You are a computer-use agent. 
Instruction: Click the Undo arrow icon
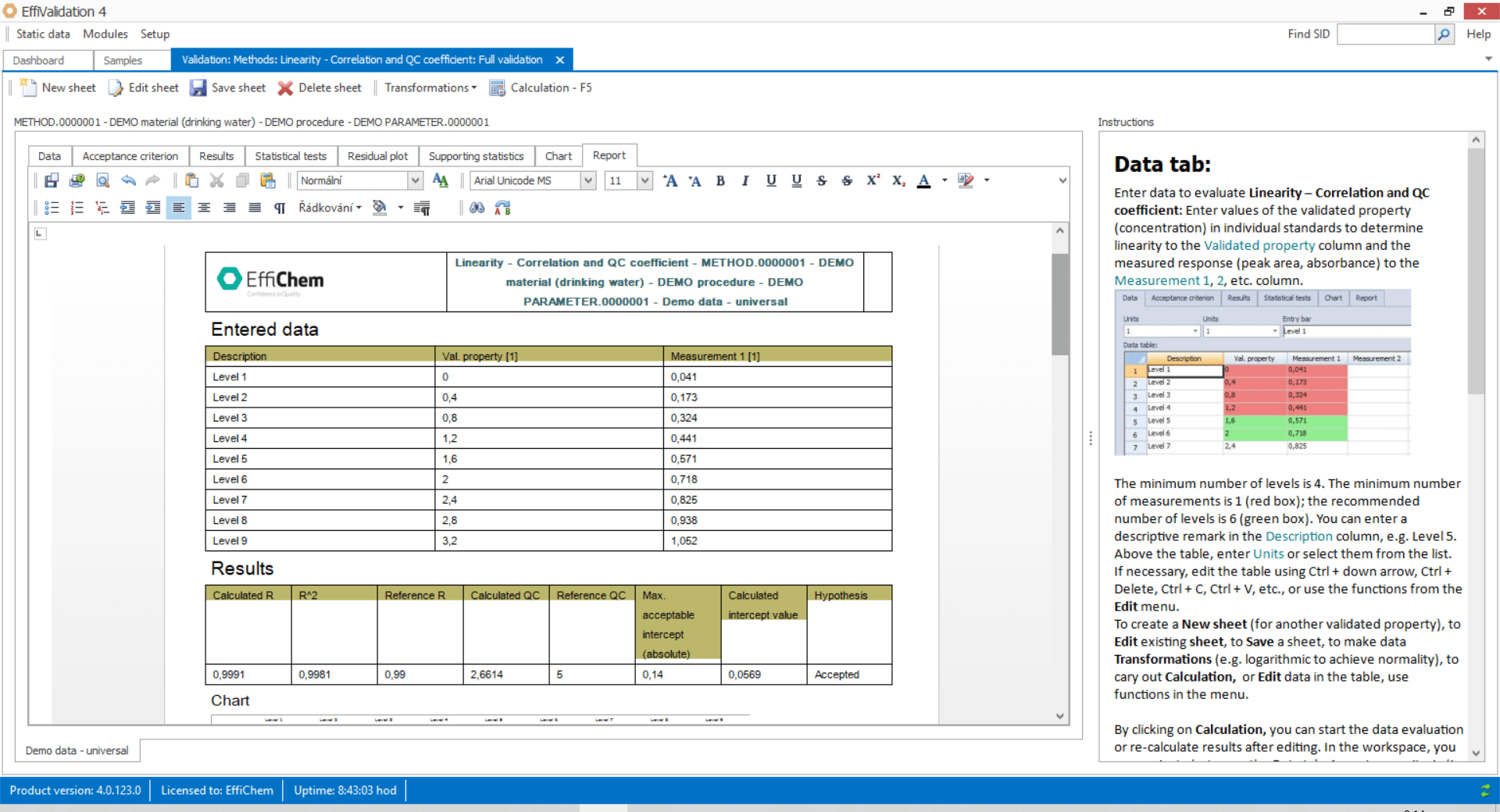(128, 180)
